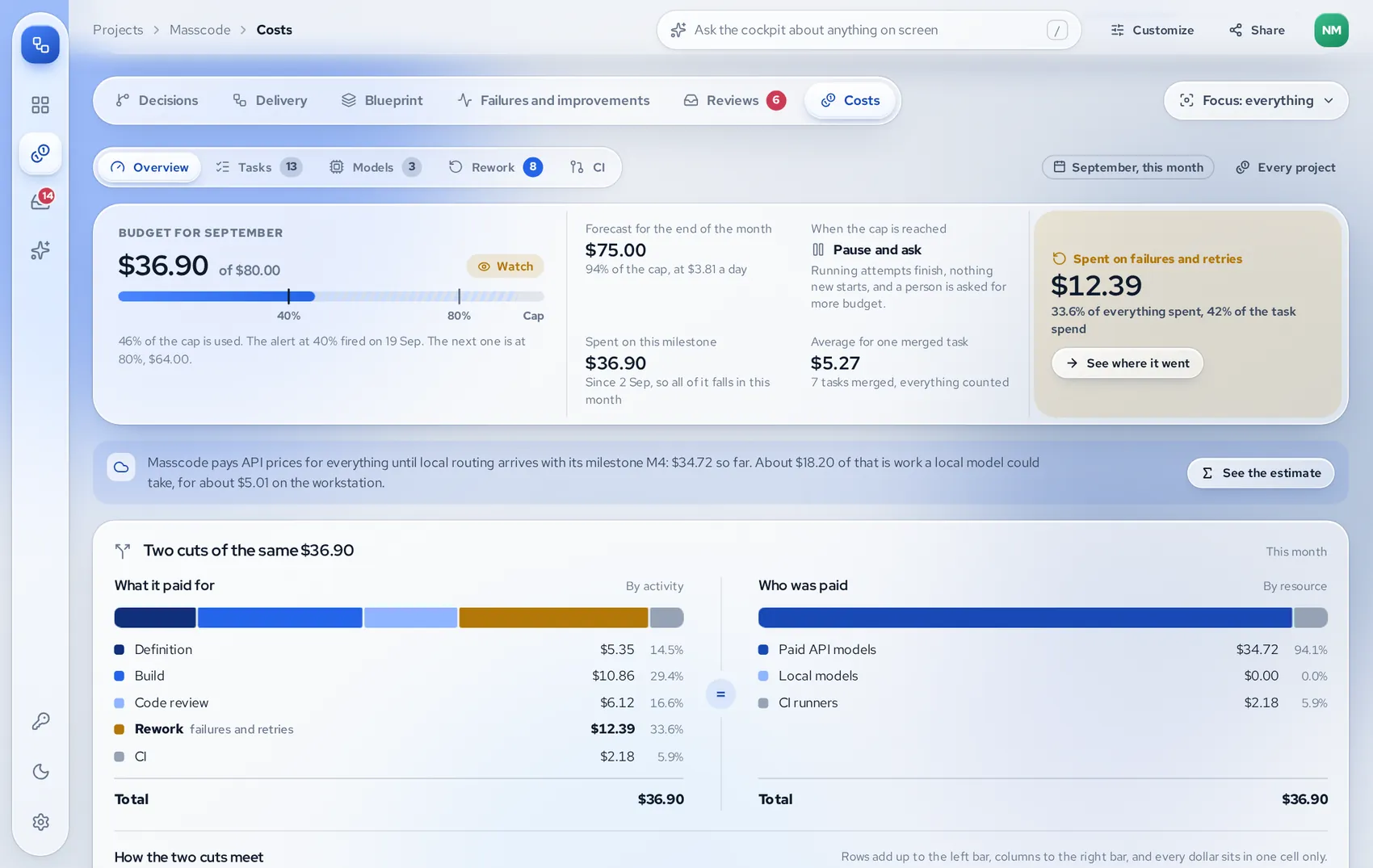The width and height of the screenshot is (1373, 868).
Task: Click the equals icon between the two cuts
Action: [x=720, y=694]
